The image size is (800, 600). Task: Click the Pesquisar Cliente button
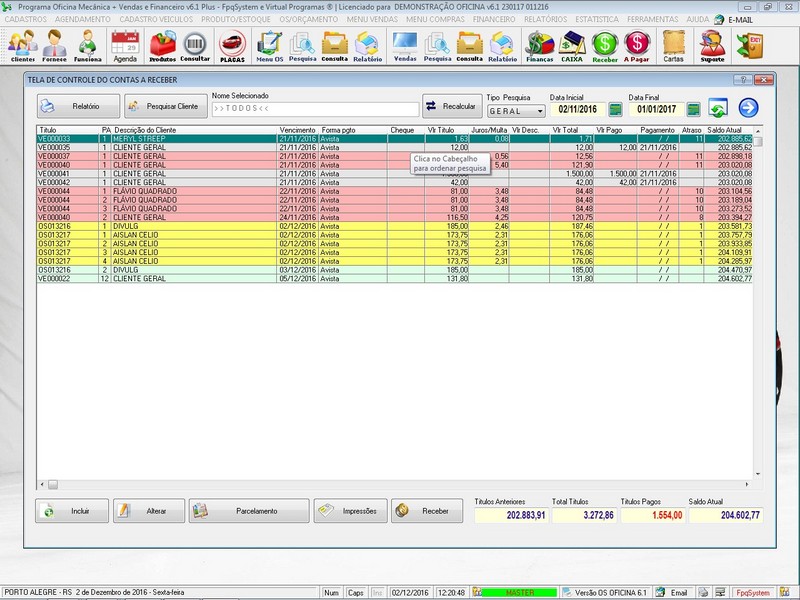pyautogui.click(x=166, y=106)
